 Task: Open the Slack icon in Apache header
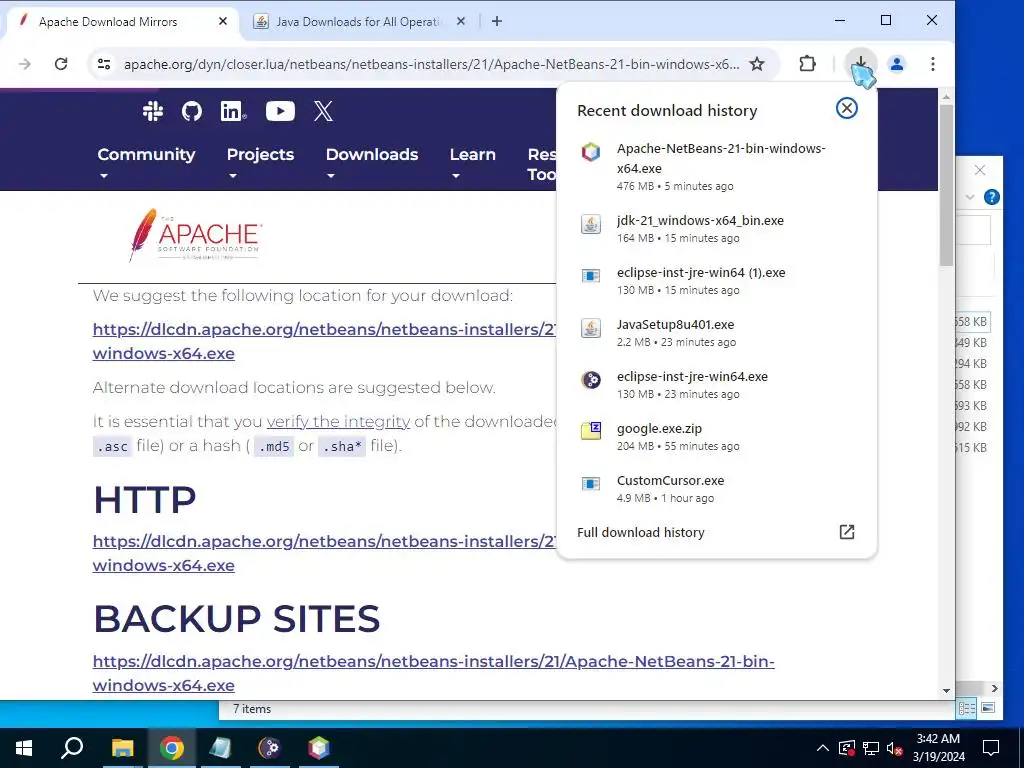tap(153, 111)
